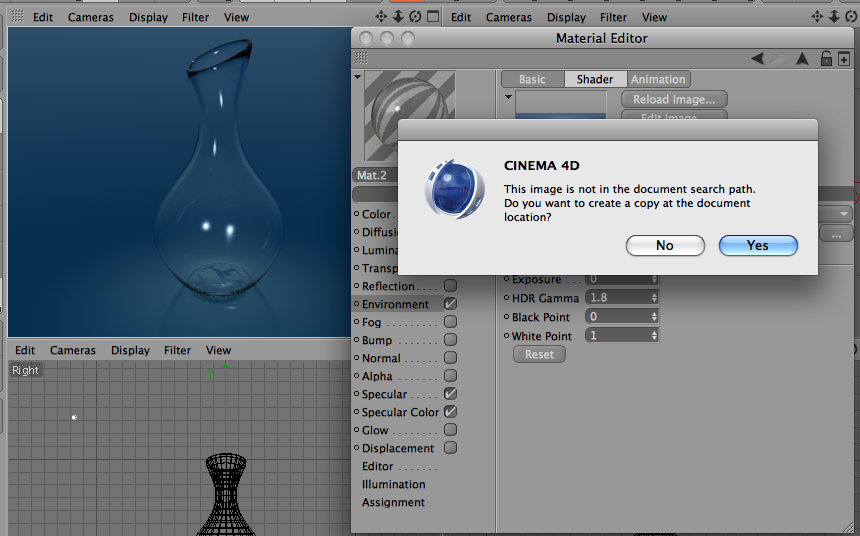Click the animation dot beside Black Point
The image size is (860, 536).
tap(506, 317)
